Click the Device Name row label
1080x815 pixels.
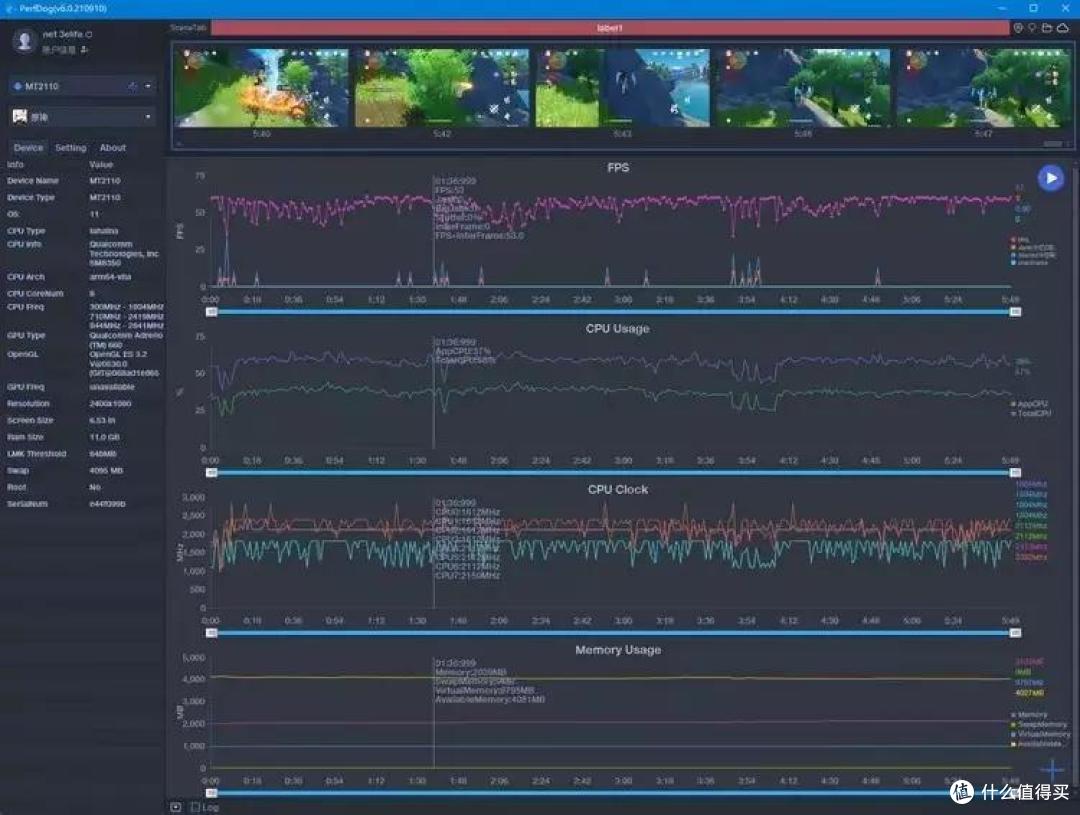[32, 180]
